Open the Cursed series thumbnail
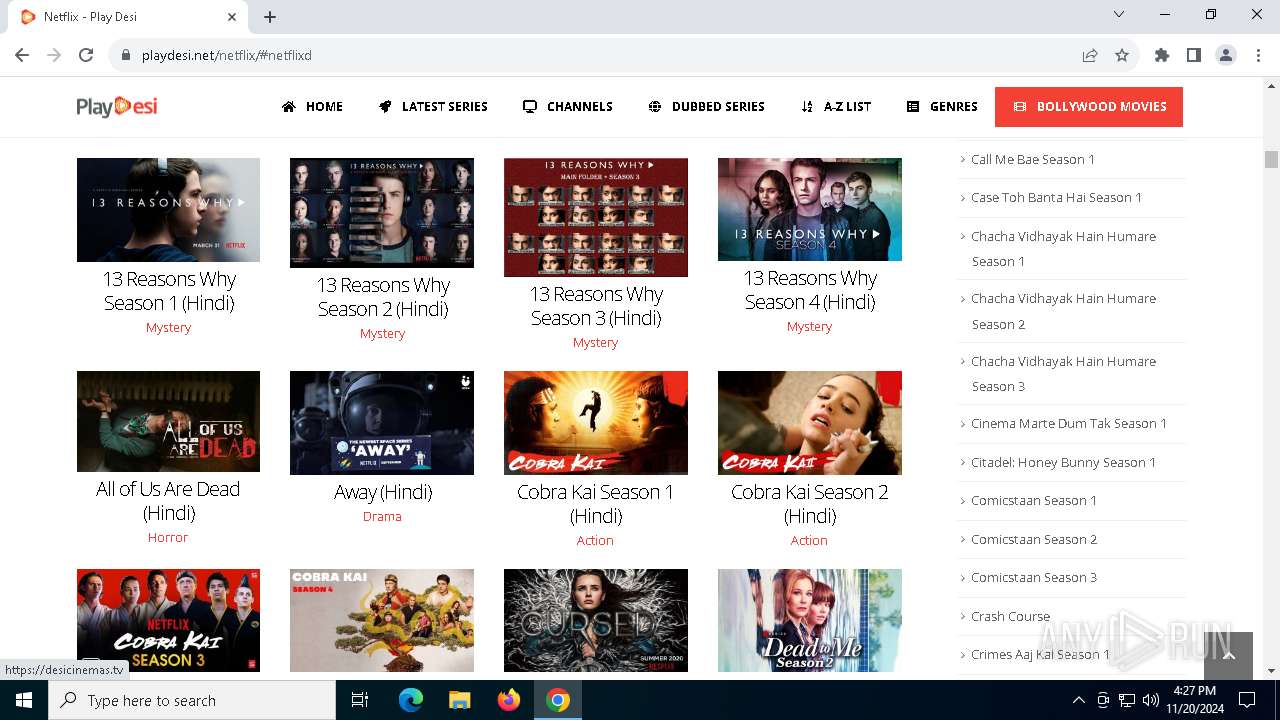This screenshot has height=720, width=1280. 596,620
